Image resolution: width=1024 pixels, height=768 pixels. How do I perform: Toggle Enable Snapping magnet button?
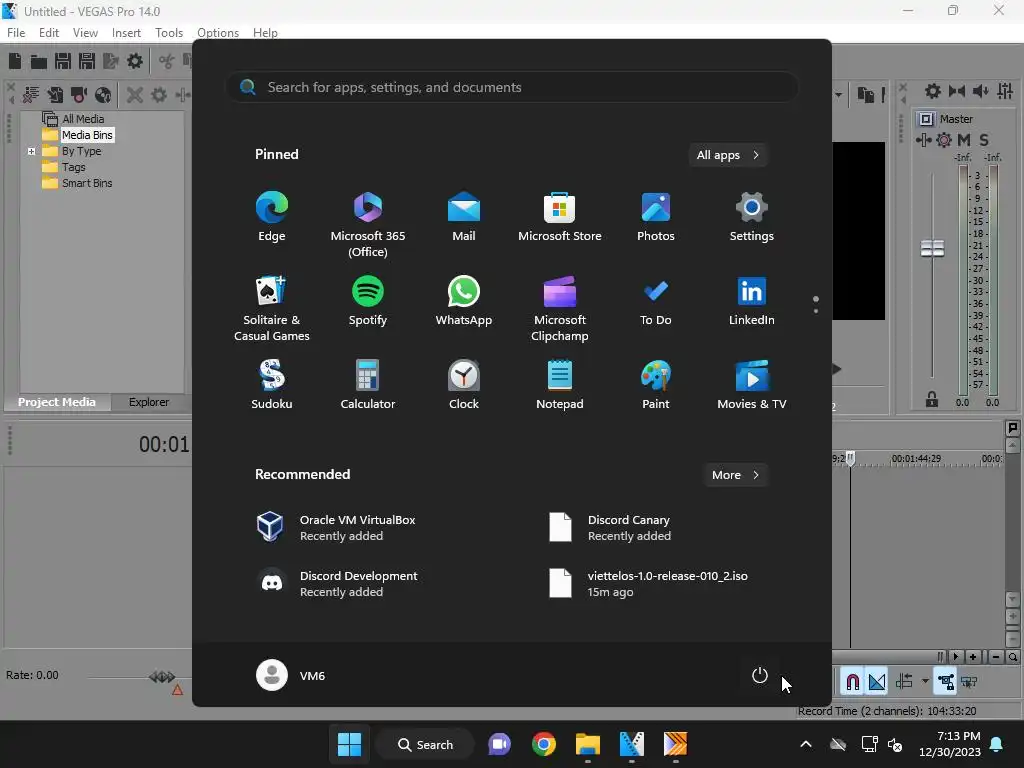(x=852, y=682)
